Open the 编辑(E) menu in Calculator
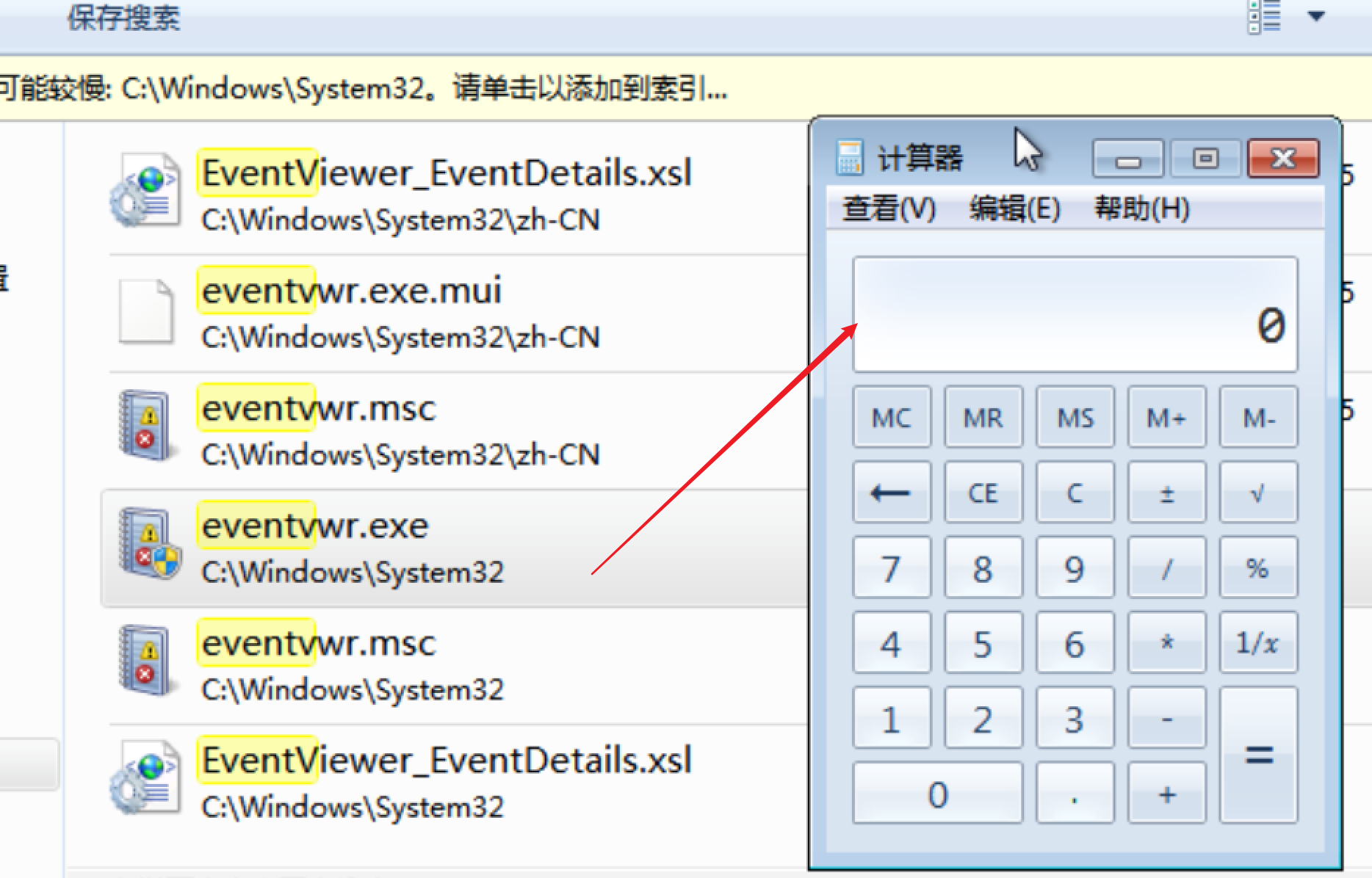 click(x=1014, y=208)
